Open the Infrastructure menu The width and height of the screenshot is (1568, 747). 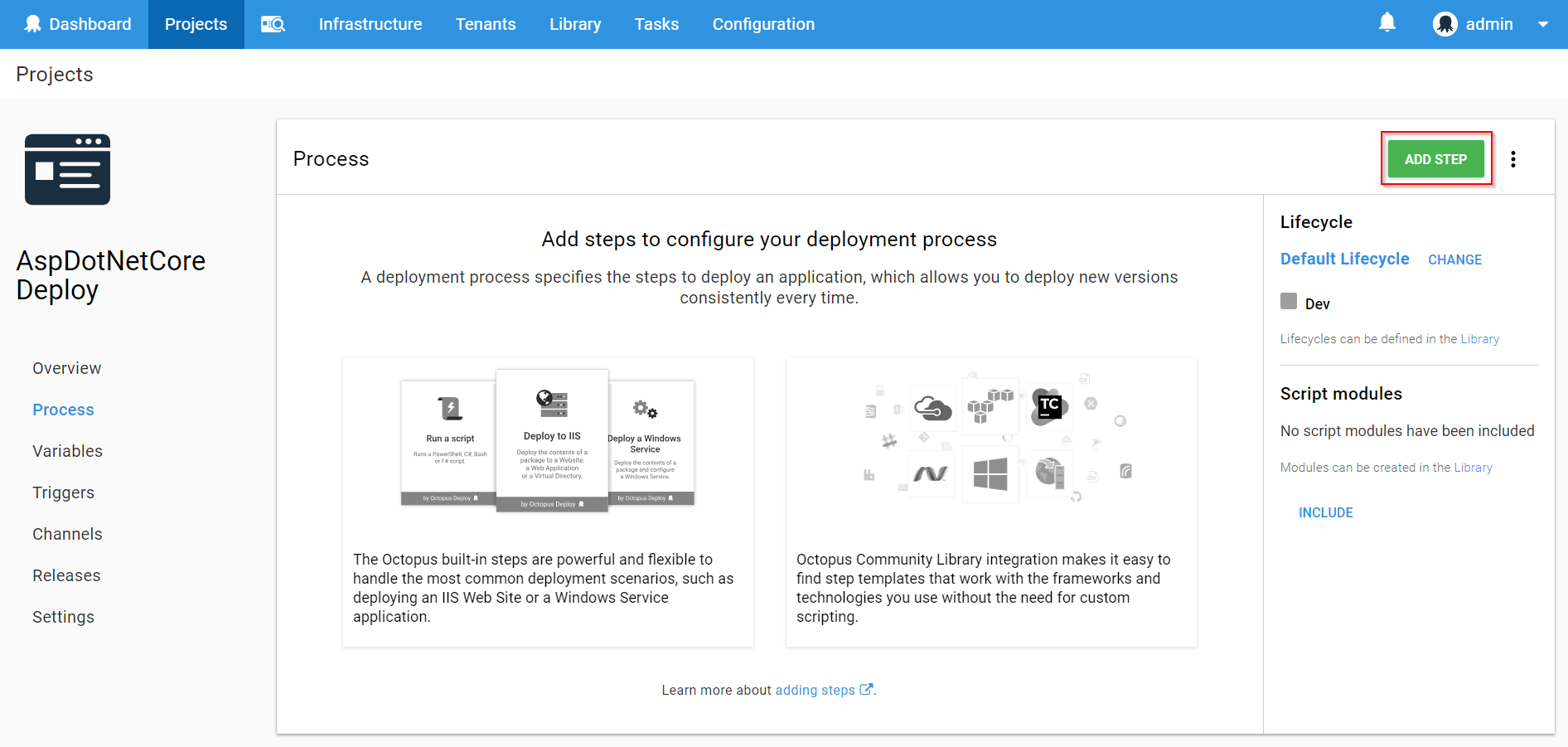(x=370, y=24)
